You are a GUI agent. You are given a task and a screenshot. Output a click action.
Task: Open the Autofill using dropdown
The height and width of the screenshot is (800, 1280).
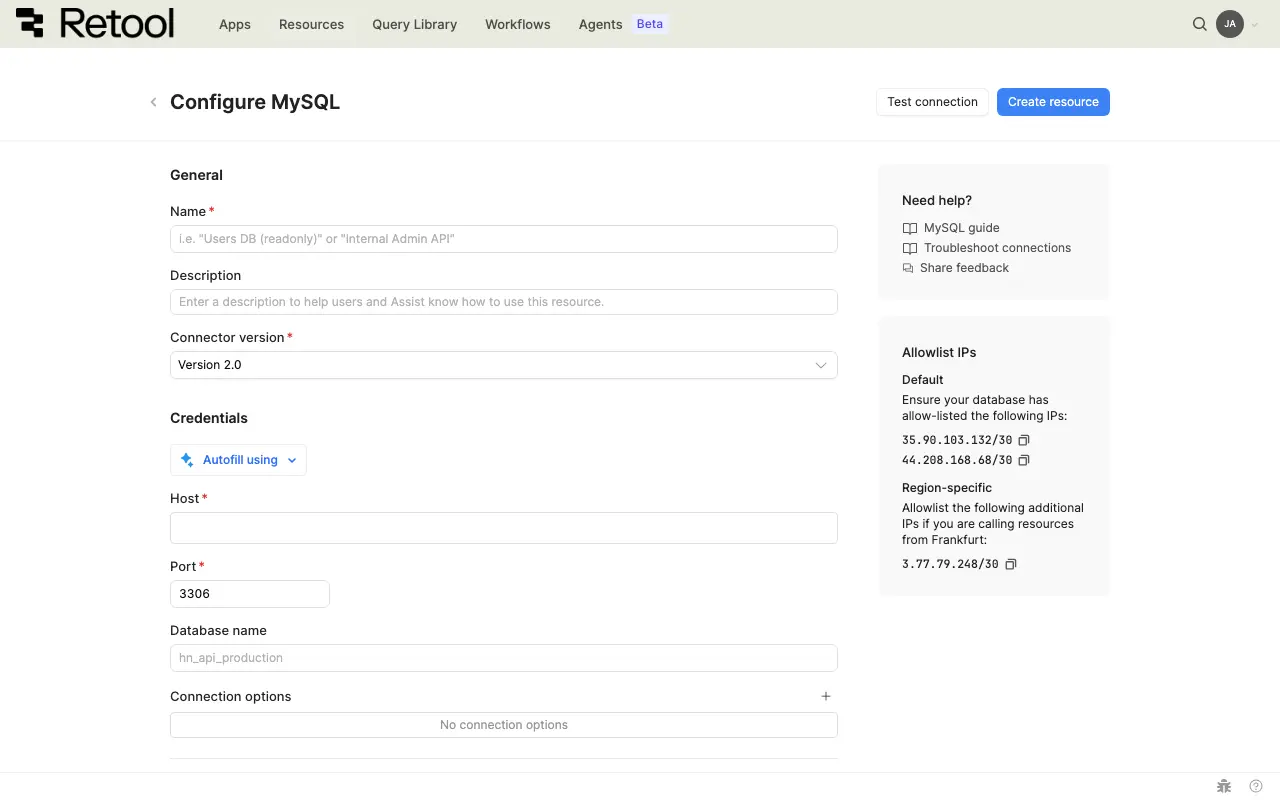(239, 460)
